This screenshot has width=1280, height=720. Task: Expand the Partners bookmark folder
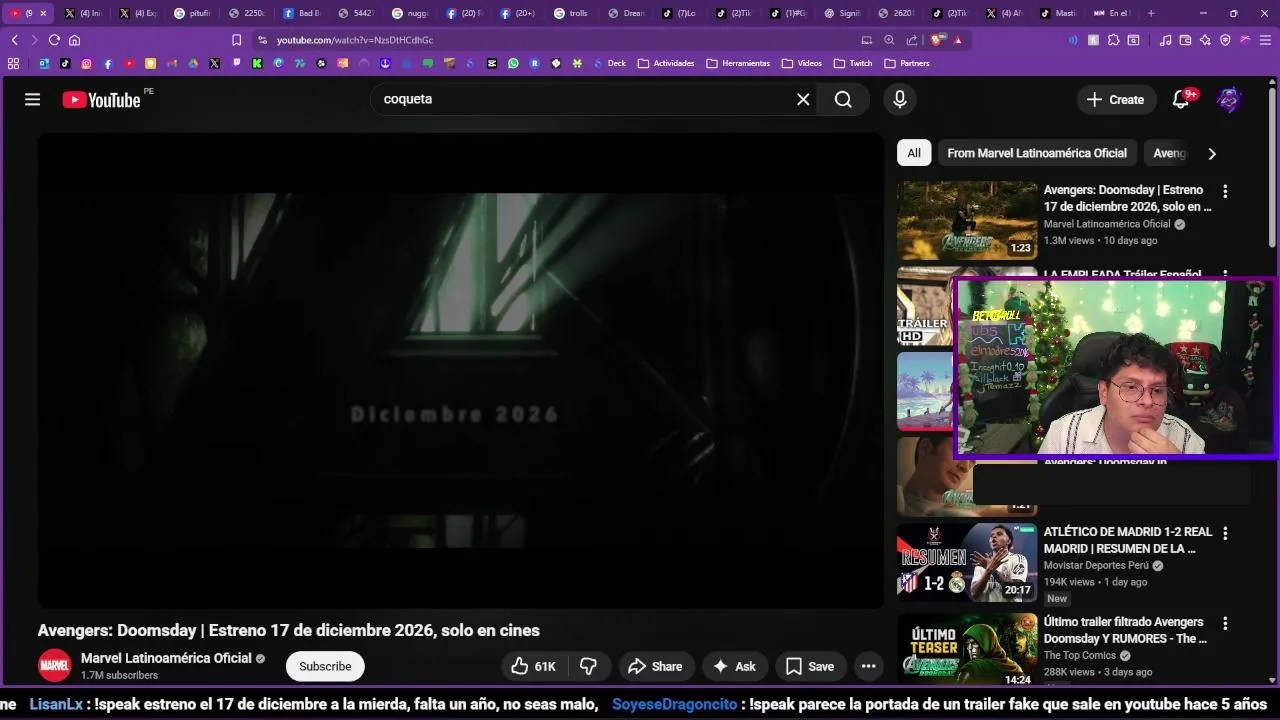pyautogui.click(x=907, y=63)
